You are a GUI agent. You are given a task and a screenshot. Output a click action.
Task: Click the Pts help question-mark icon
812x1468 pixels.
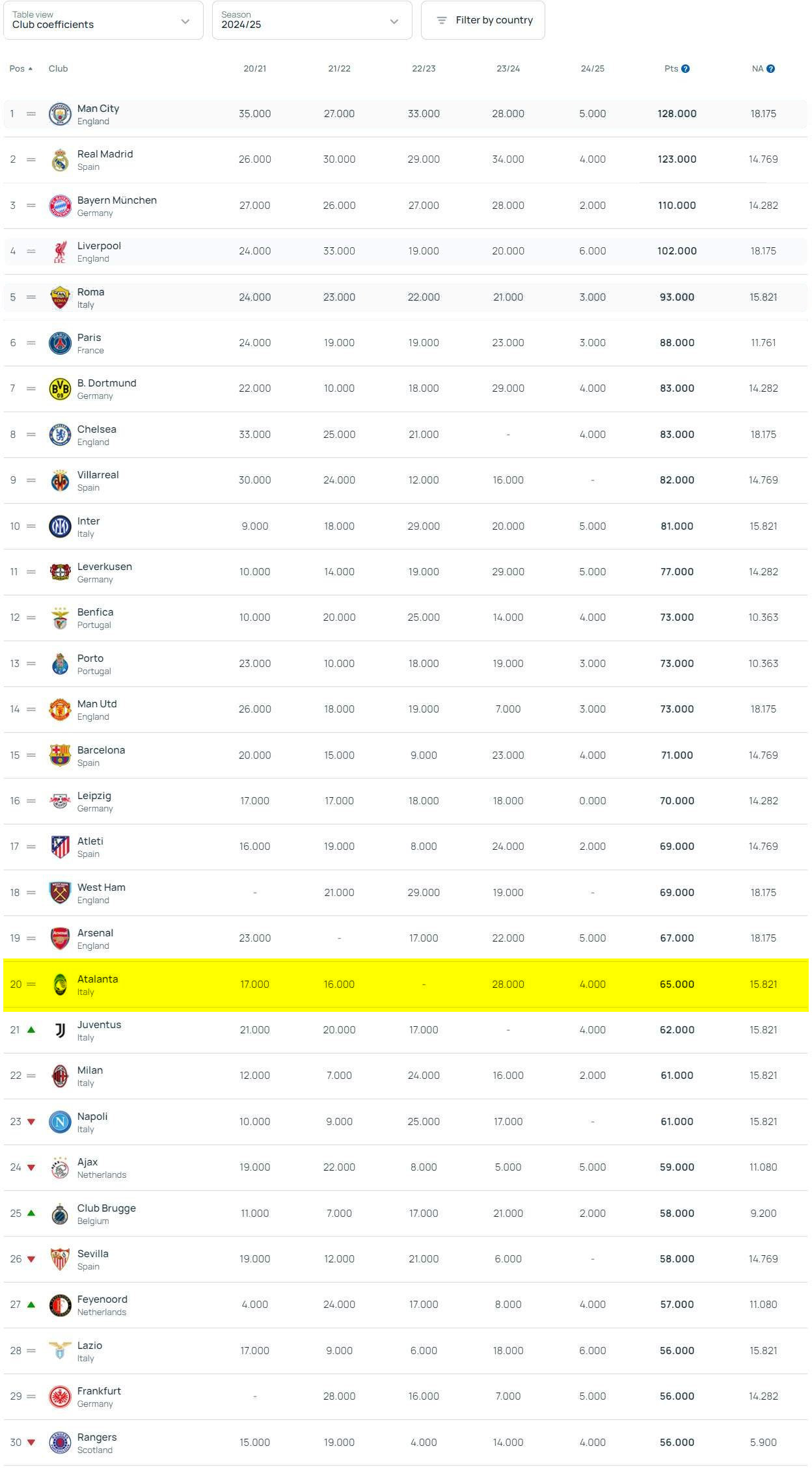685,69
